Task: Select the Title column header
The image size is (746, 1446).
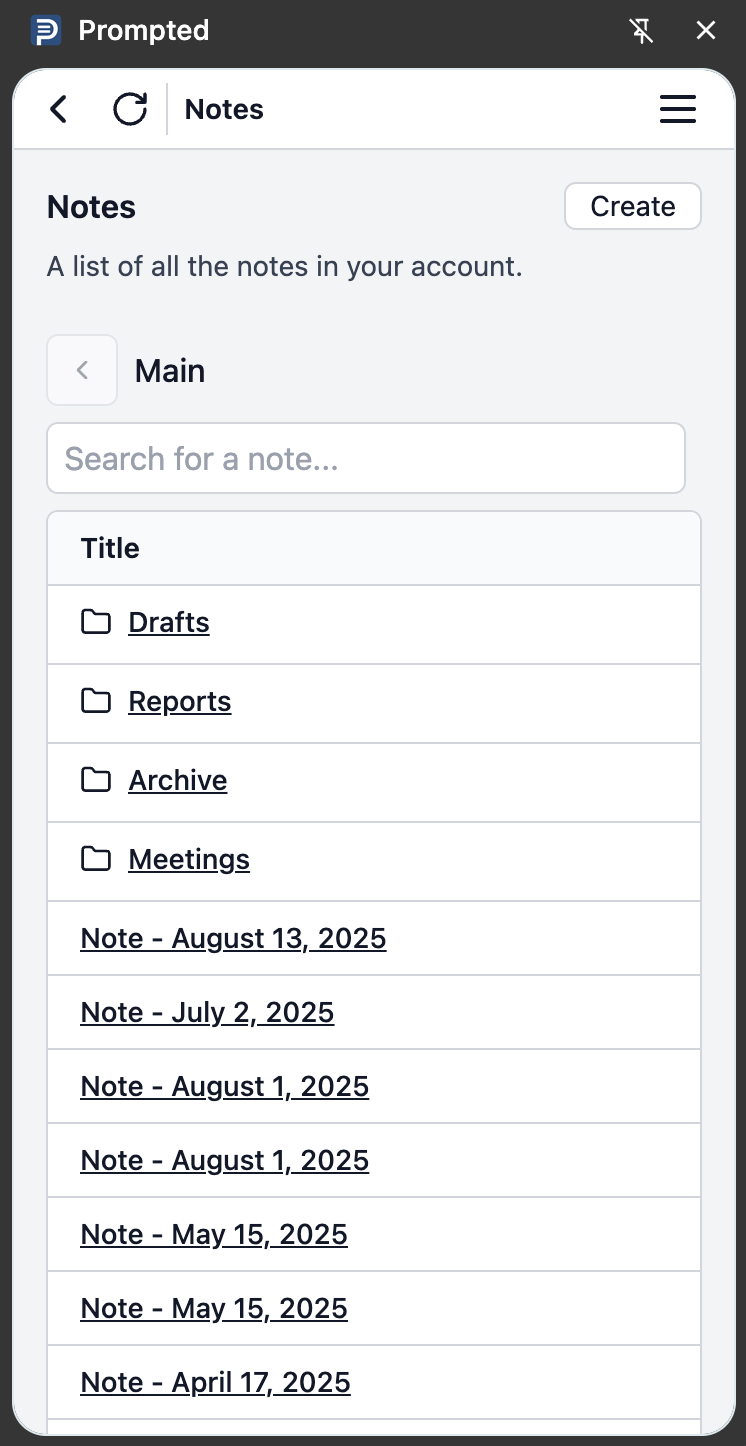Action: (109, 548)
